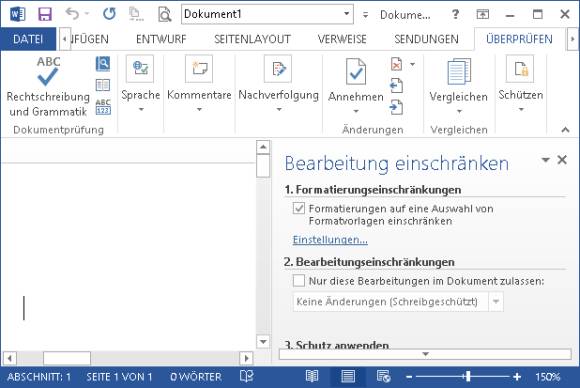This screenshot has height=388, width=580.
Task: Open the ABC 123 word count icon
Action: 103,107
